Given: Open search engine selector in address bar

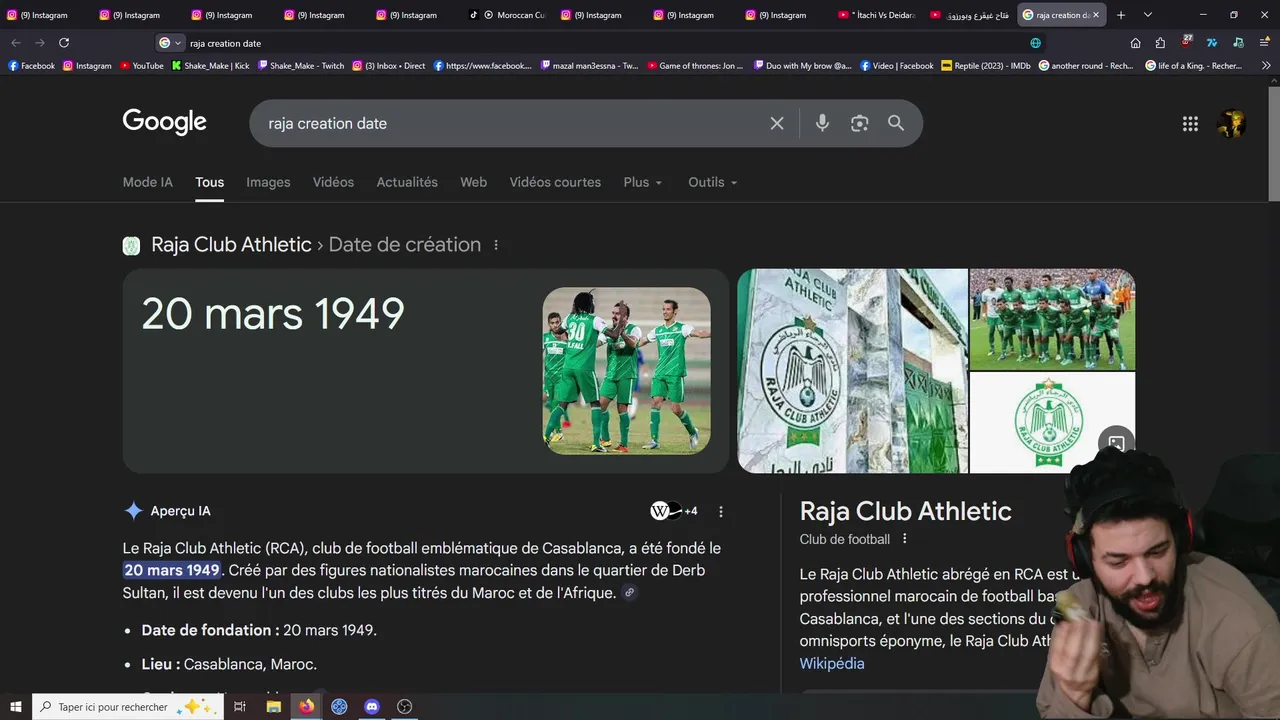Looking at the screenshot, I should click(x=170, y=43).
